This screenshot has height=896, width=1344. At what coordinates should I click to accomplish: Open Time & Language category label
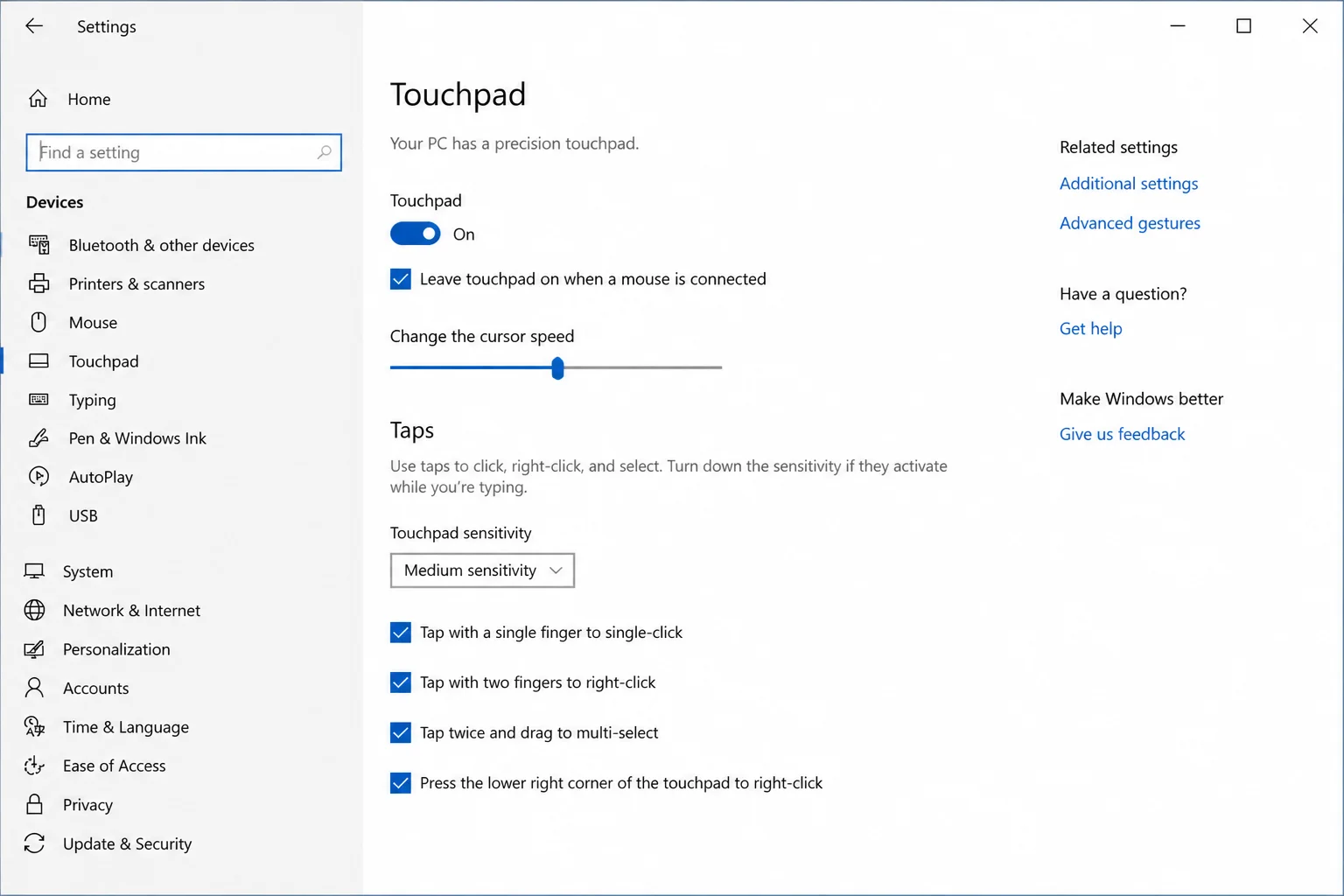(126, 727)
